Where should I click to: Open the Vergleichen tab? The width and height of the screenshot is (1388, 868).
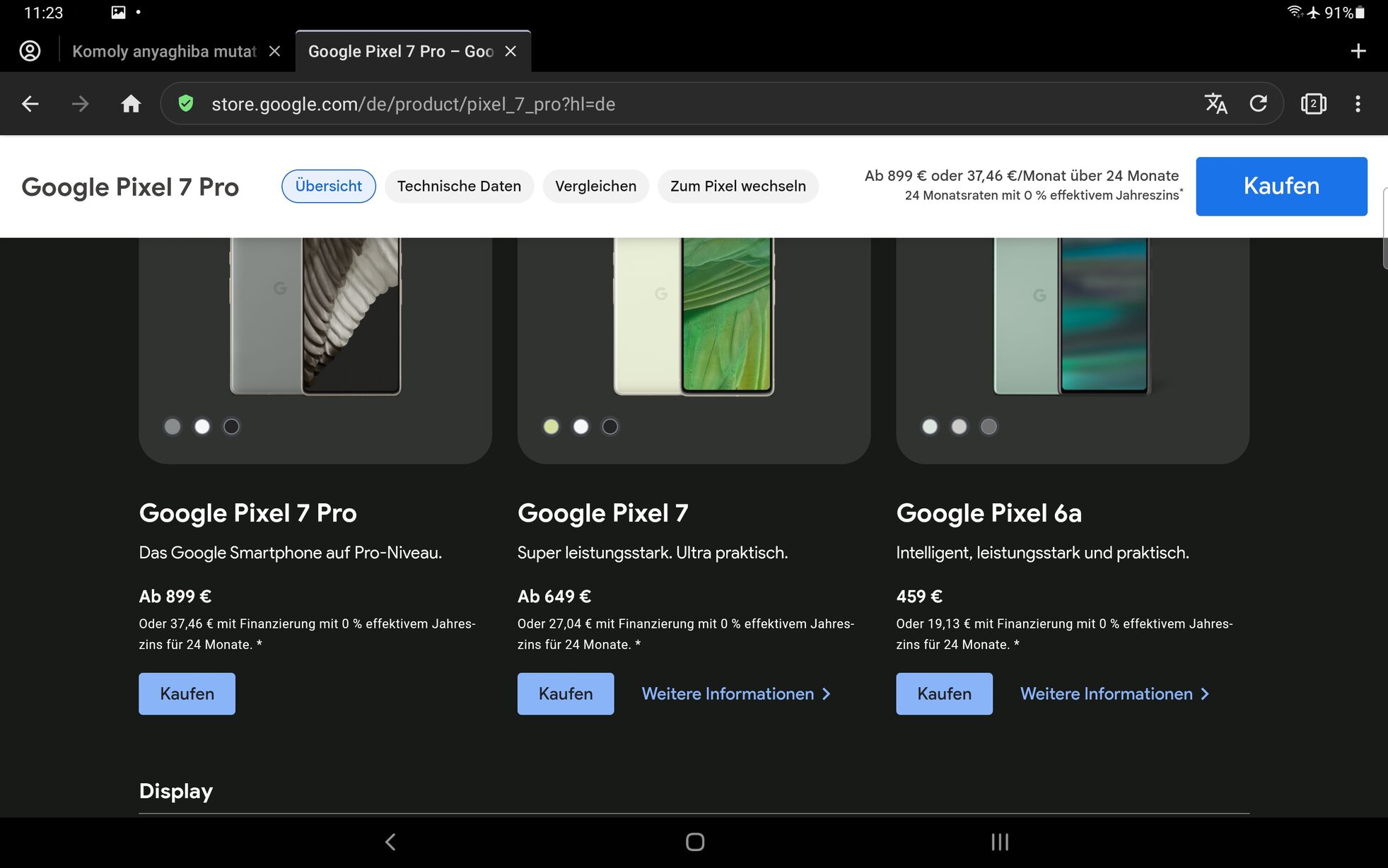[595, 186]
